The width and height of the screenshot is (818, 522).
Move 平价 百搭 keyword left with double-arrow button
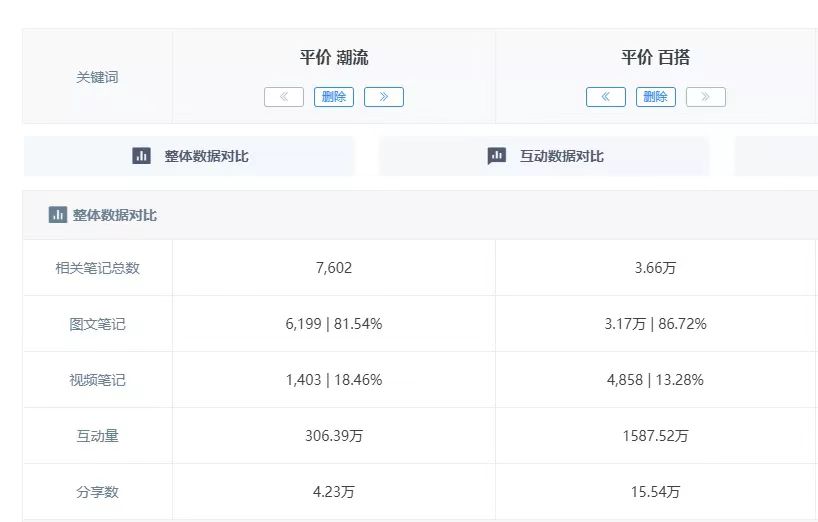[x=606, y=97]
